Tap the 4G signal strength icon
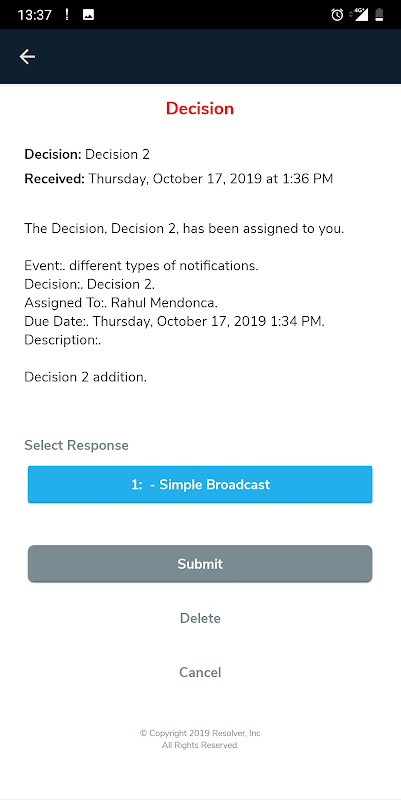401x800 pixels. [x=359, y=15]
